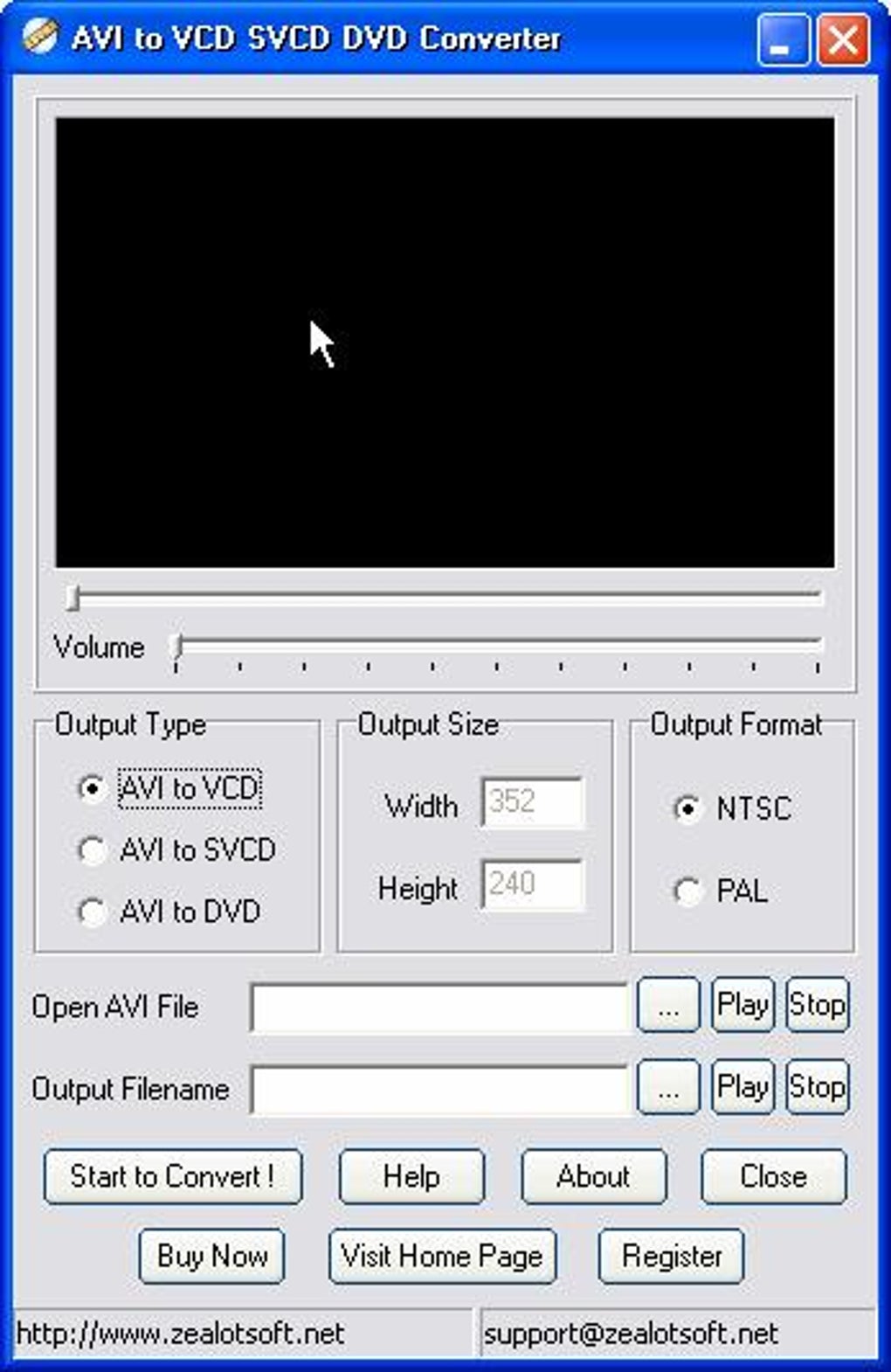The height and width of the screenshot is (1372, 891).
Task: Stop playback of the AVI file
Action: (817, 1006)
